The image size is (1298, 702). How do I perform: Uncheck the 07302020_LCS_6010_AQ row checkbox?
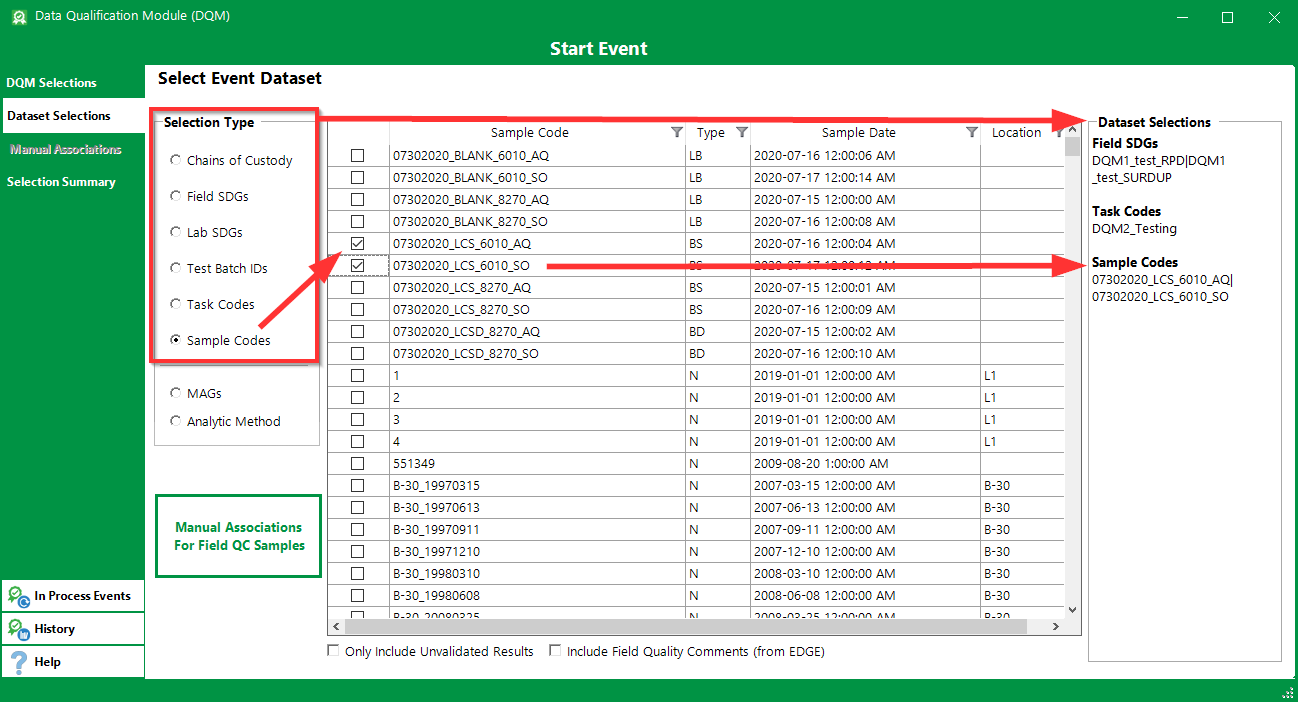(x=358, y=243)
